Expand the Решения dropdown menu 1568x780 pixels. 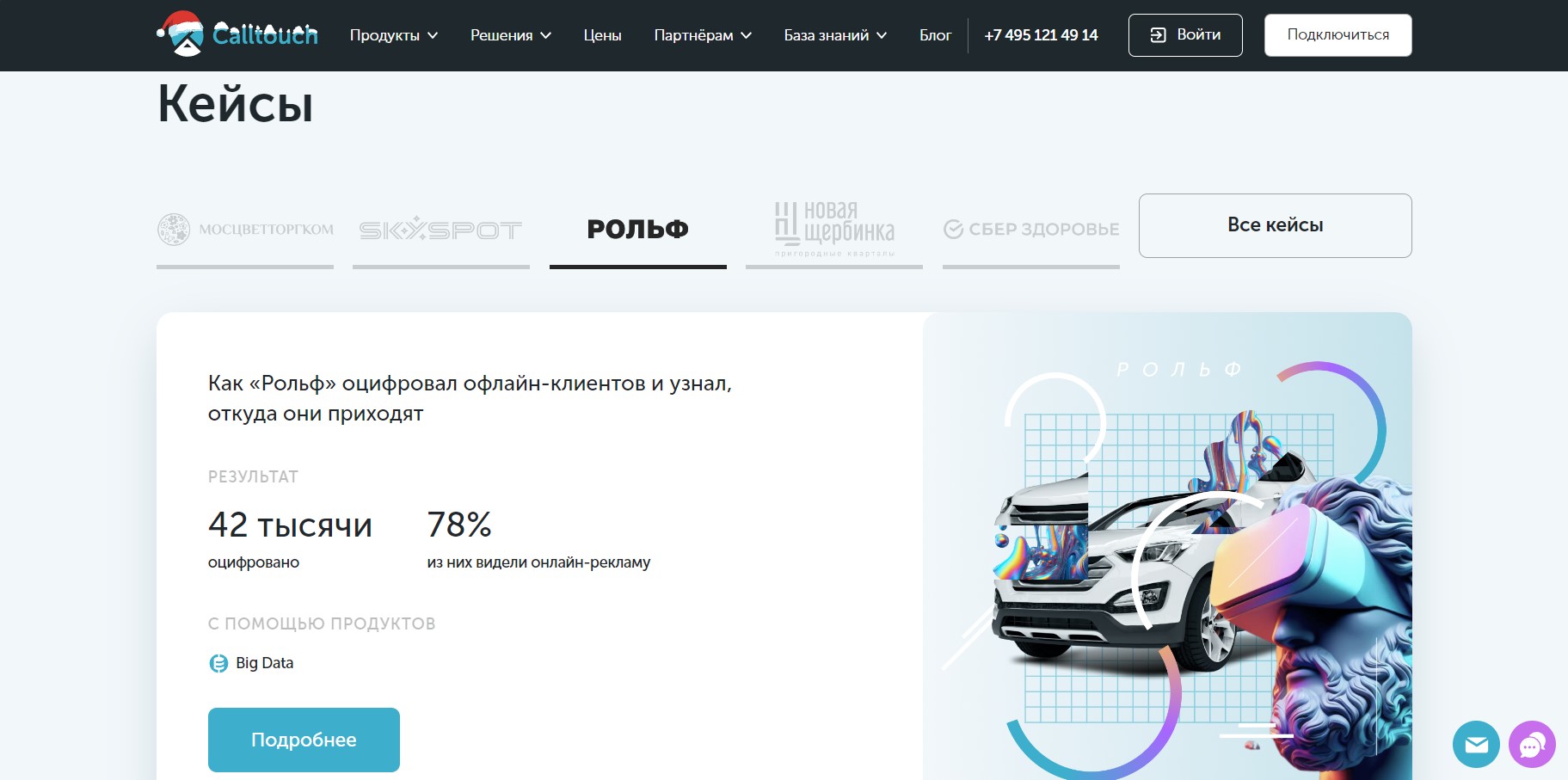511,35
